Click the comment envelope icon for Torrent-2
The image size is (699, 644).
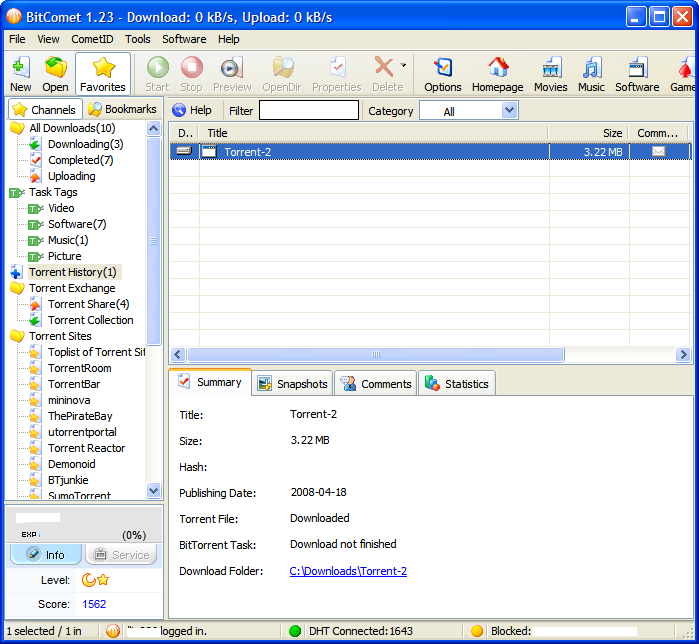click(x=658, y=152)
